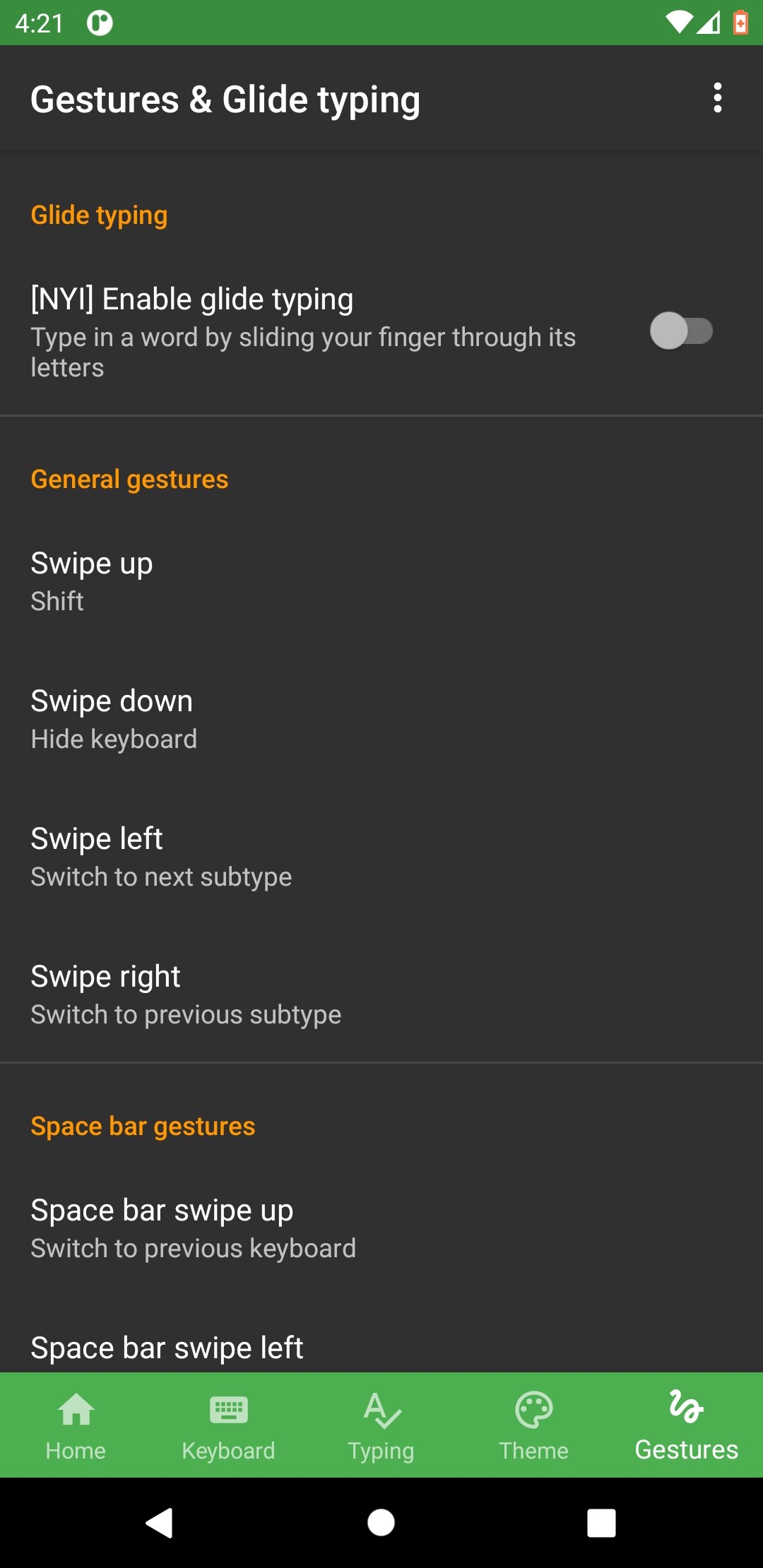The height and width of the screenshot is (1568, 763).
Task: Change the Swipe left gesture action
Action: (x=381, y=857)
